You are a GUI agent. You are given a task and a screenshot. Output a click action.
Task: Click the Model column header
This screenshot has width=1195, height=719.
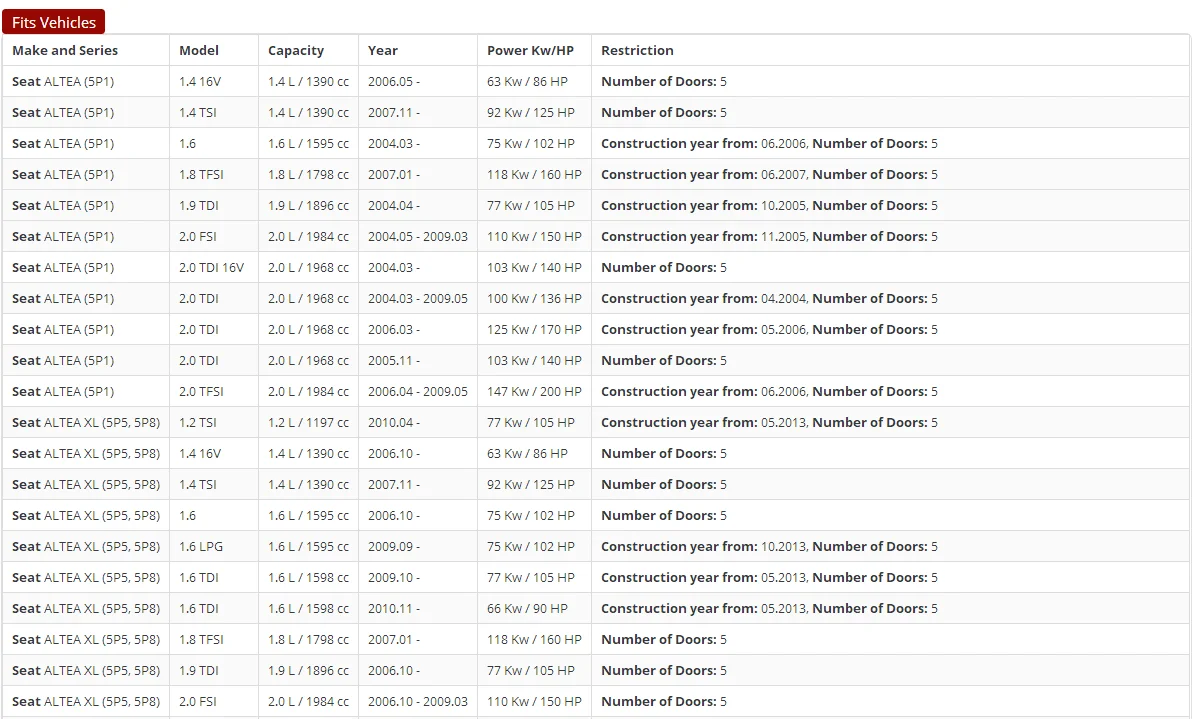point(199,50)
